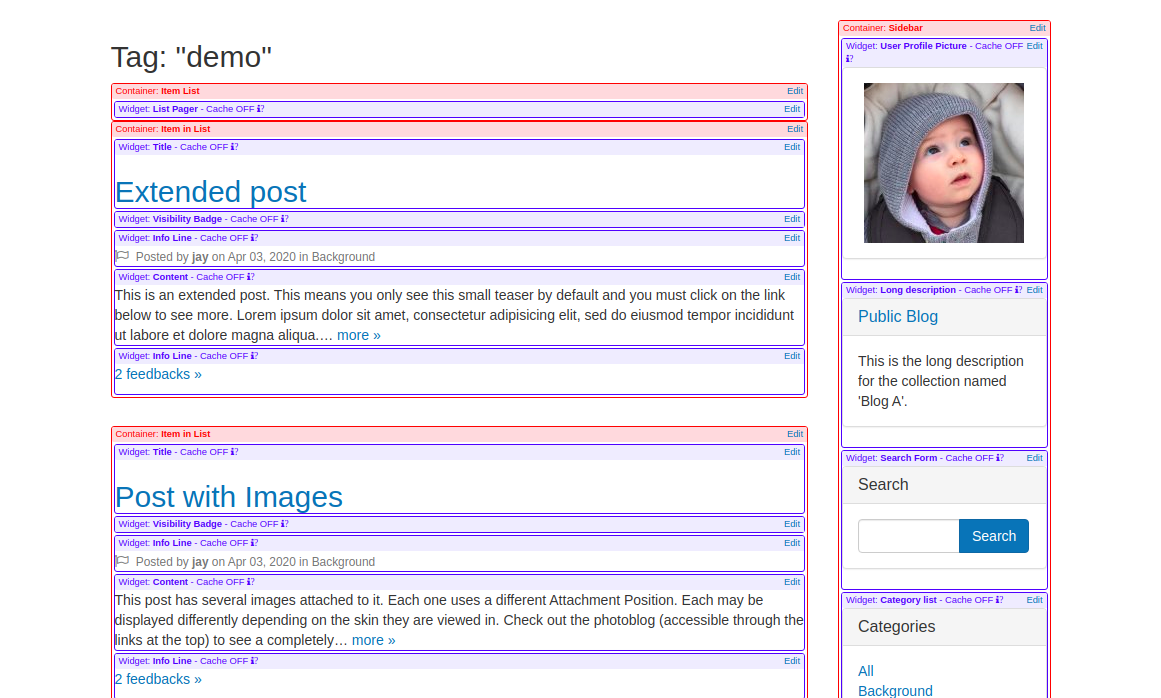Click the 'Item List' container name
The width and height of the screenshot is (1161, 698).
(x=181, y=91)
